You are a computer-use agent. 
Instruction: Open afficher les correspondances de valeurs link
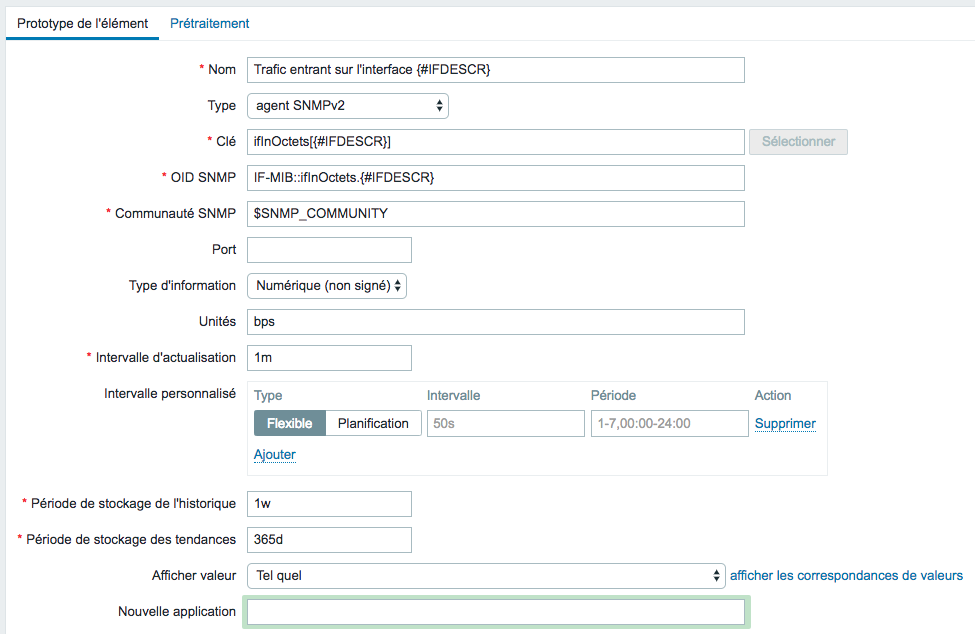pos(846,576)
